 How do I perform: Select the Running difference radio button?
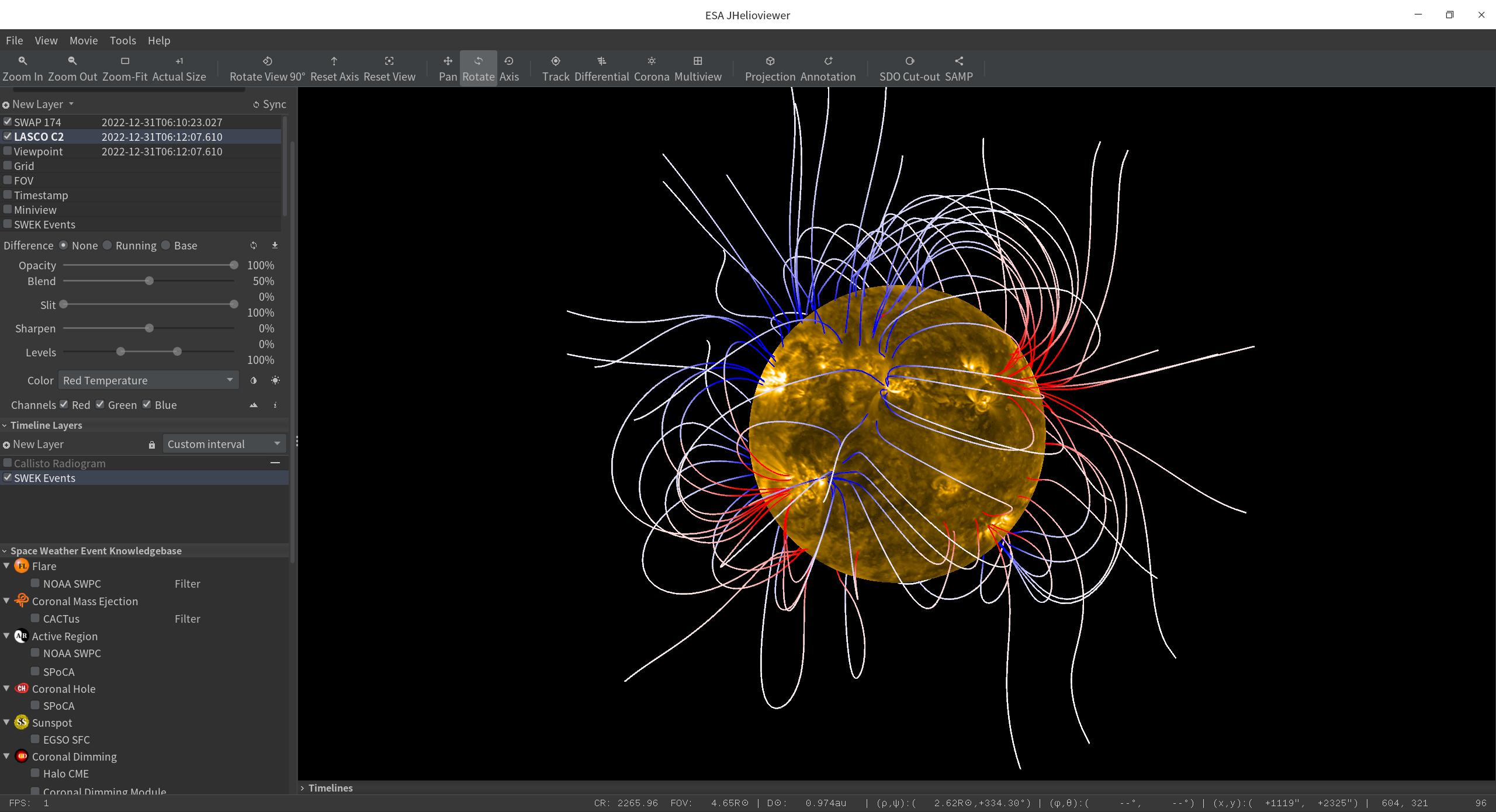point(108,245)
